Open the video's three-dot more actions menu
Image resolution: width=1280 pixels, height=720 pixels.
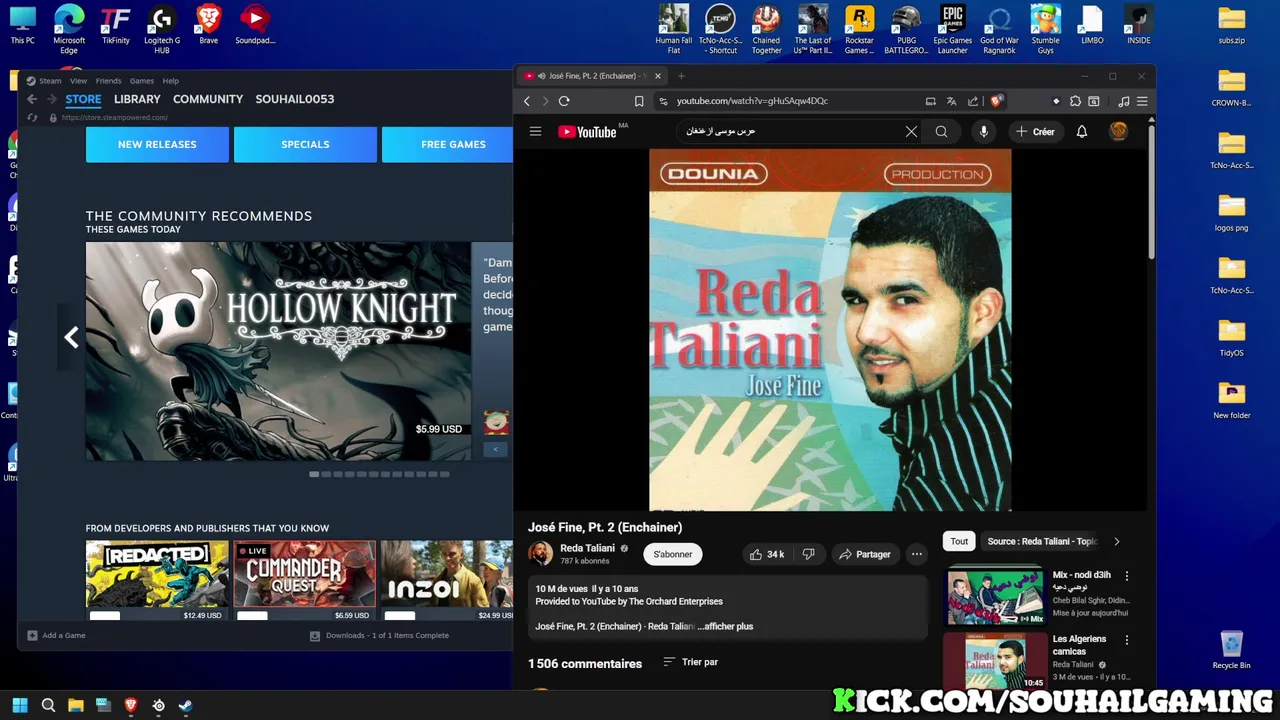coord(917,554)
